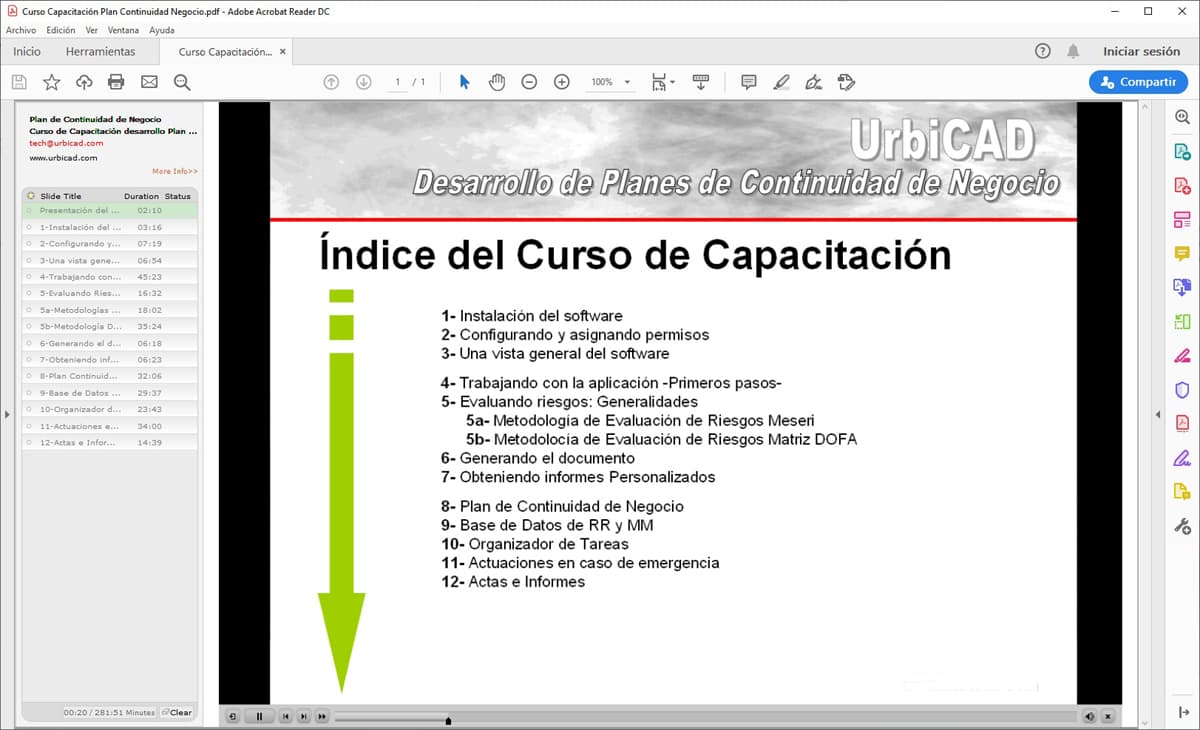Open the Organize pages tool in sidebar

pos(1182,220)
